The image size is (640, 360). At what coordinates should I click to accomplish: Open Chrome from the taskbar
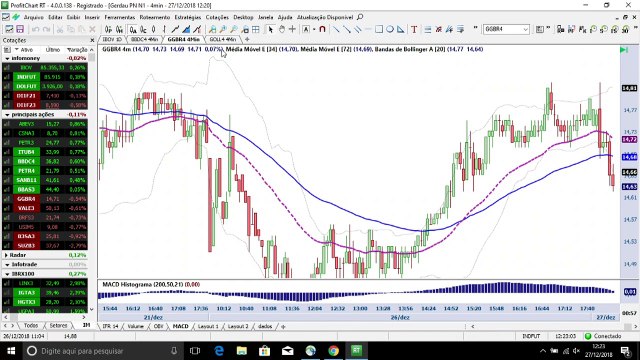tap(333, 351)
